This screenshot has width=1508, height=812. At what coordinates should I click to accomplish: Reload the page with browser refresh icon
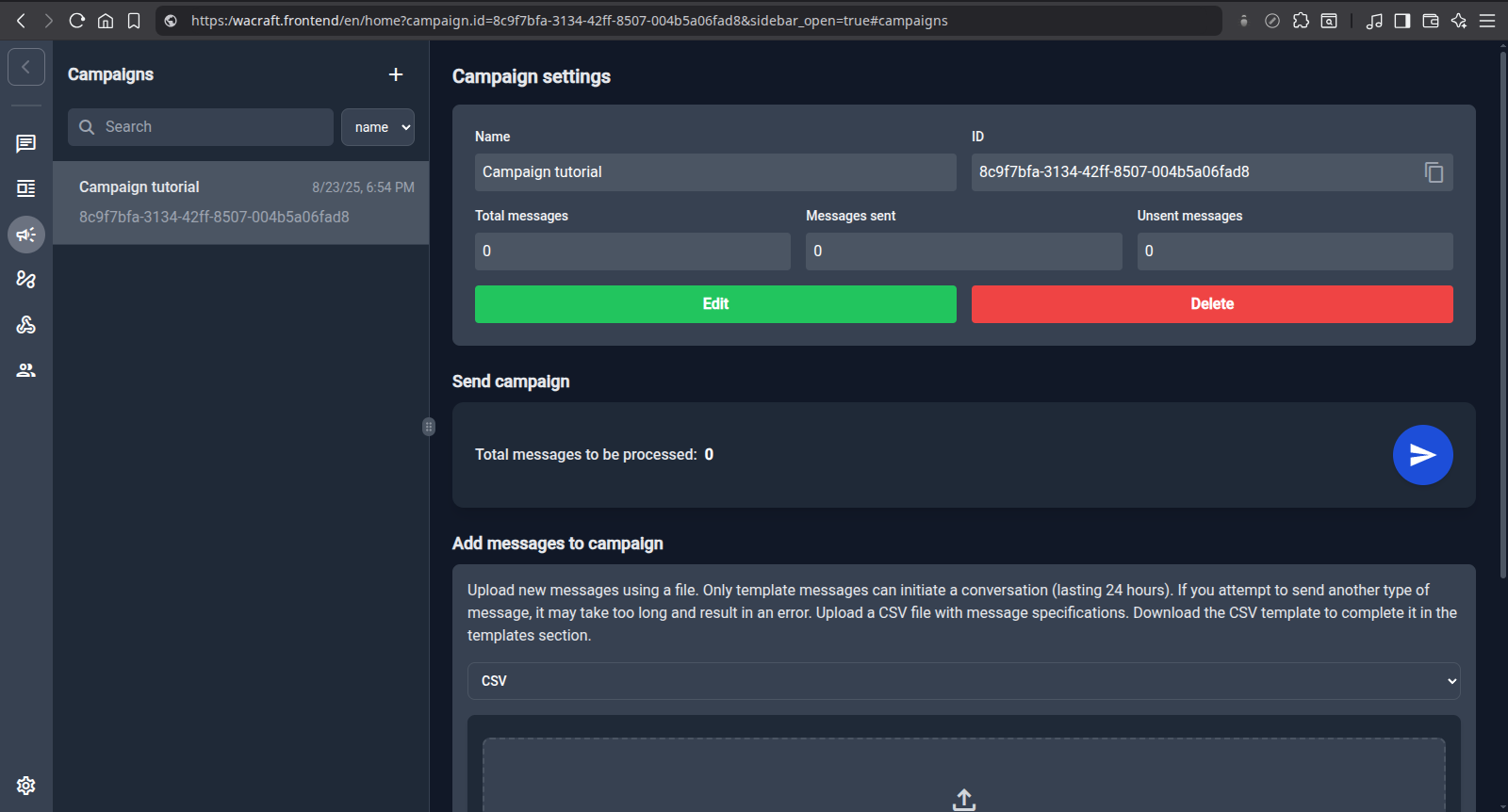point(77,21)
